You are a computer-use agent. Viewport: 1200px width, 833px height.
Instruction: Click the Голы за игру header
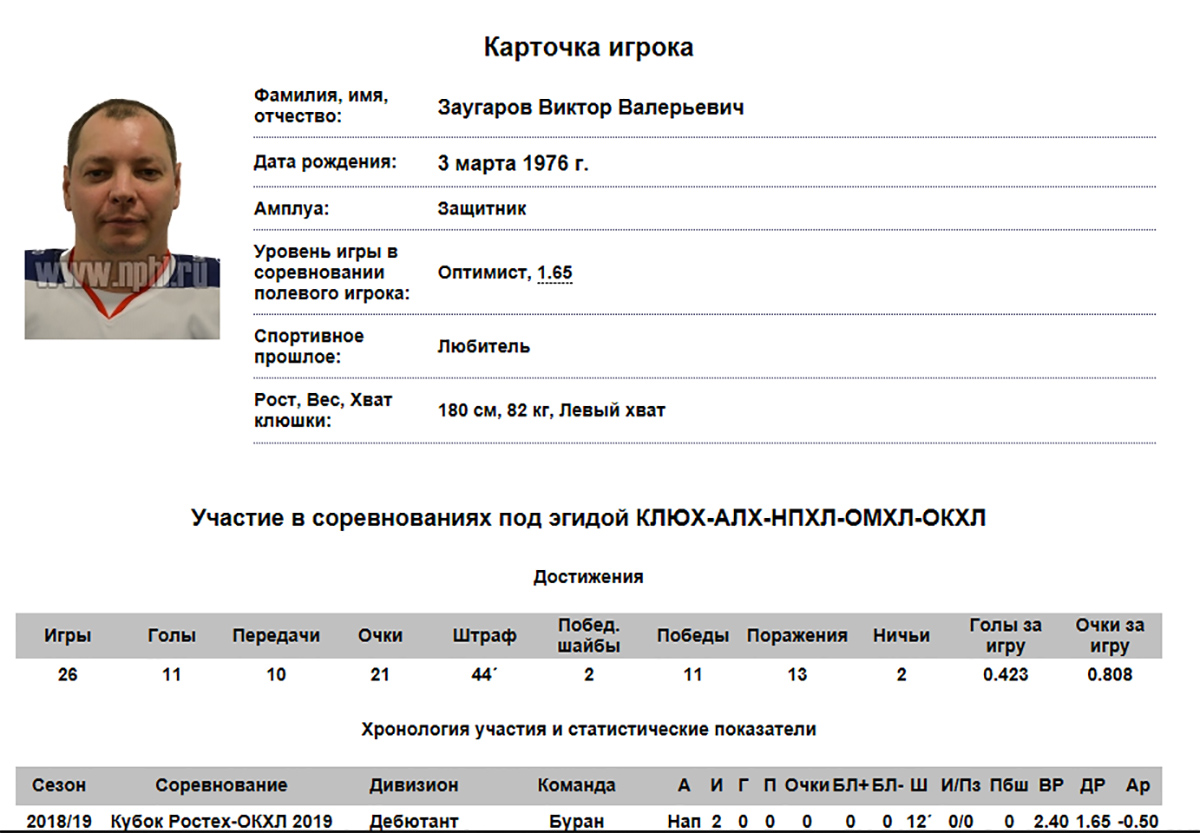coord(1005,636)
